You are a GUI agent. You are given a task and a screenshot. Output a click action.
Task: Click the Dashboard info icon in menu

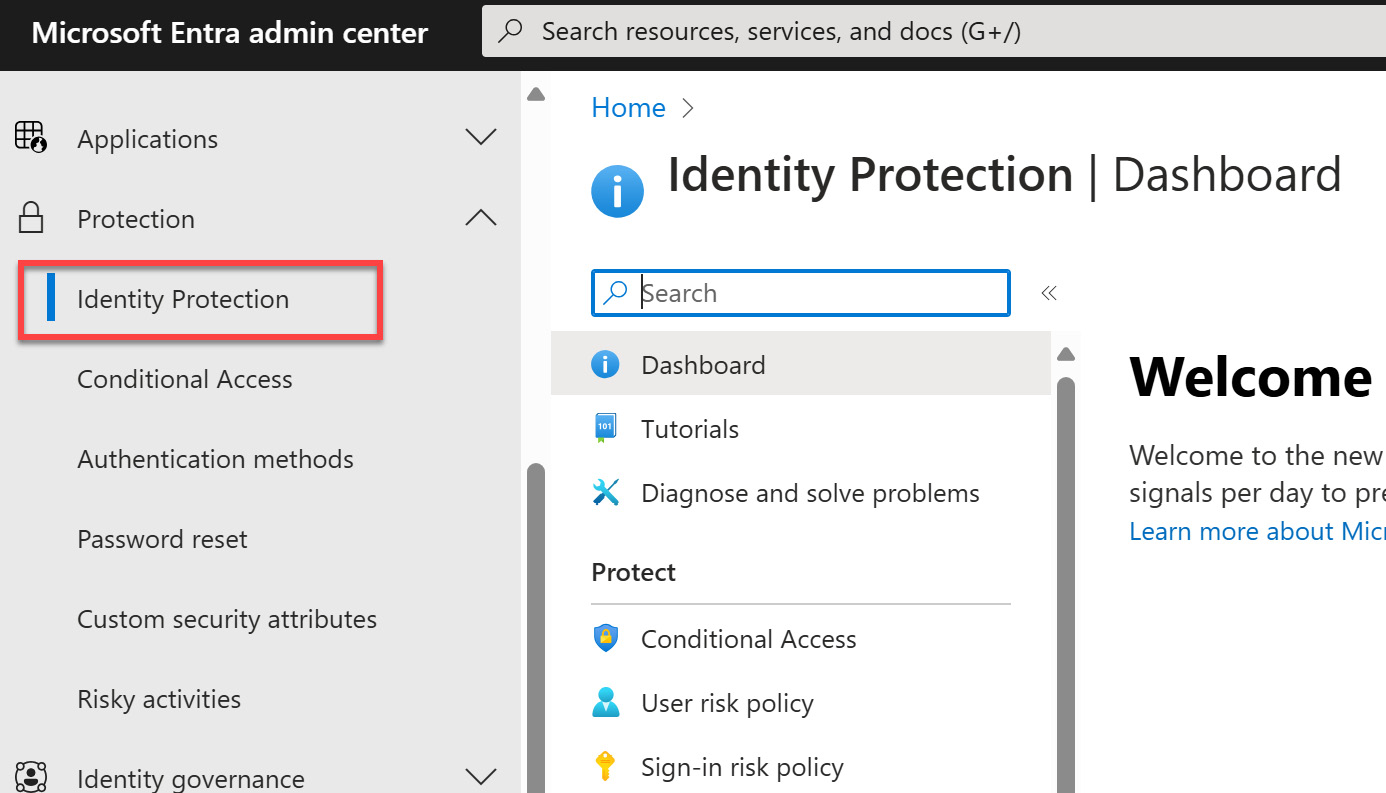605,364
